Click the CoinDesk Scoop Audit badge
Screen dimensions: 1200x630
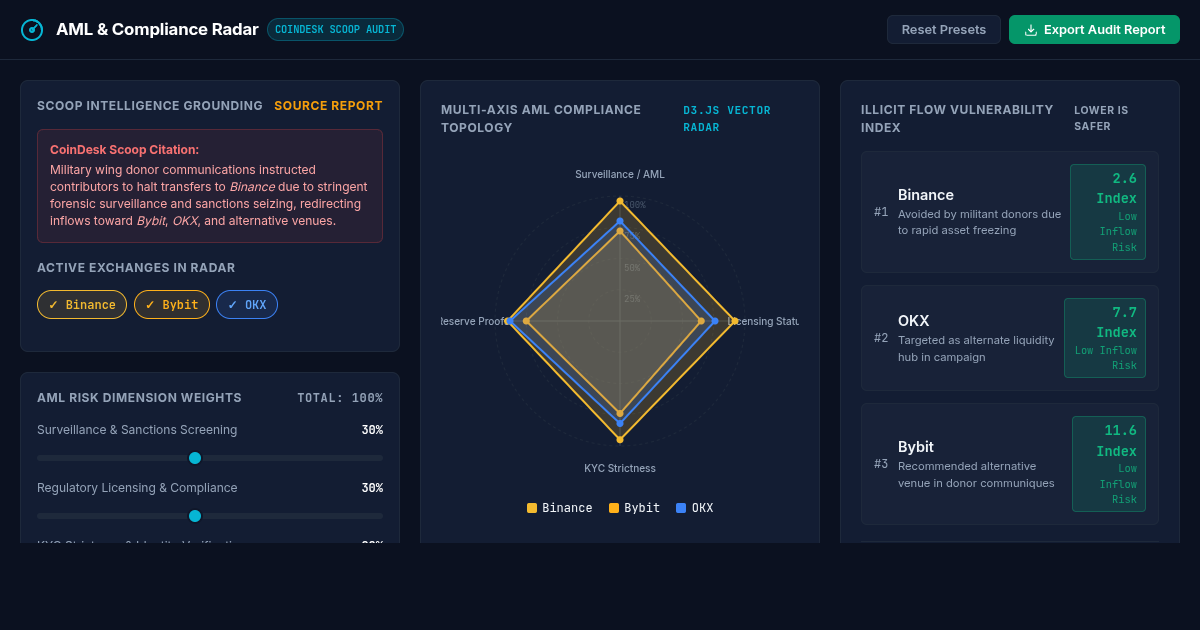(x=336, y=30)
